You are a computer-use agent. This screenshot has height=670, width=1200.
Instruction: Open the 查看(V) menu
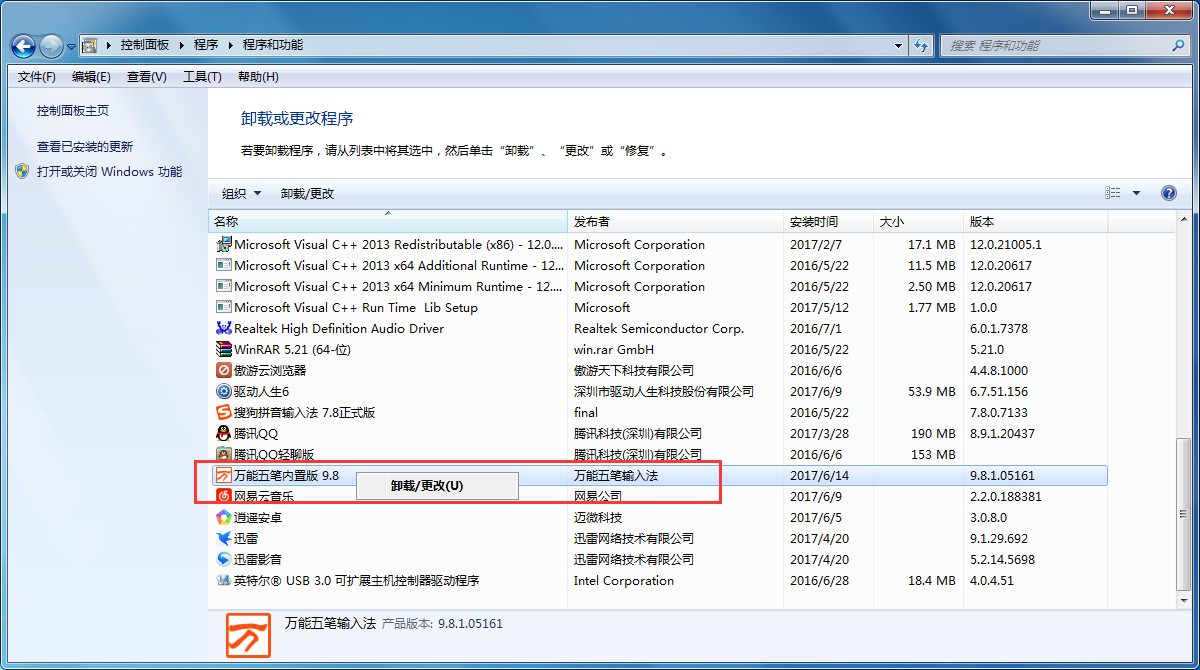click(x=146, y=77)
